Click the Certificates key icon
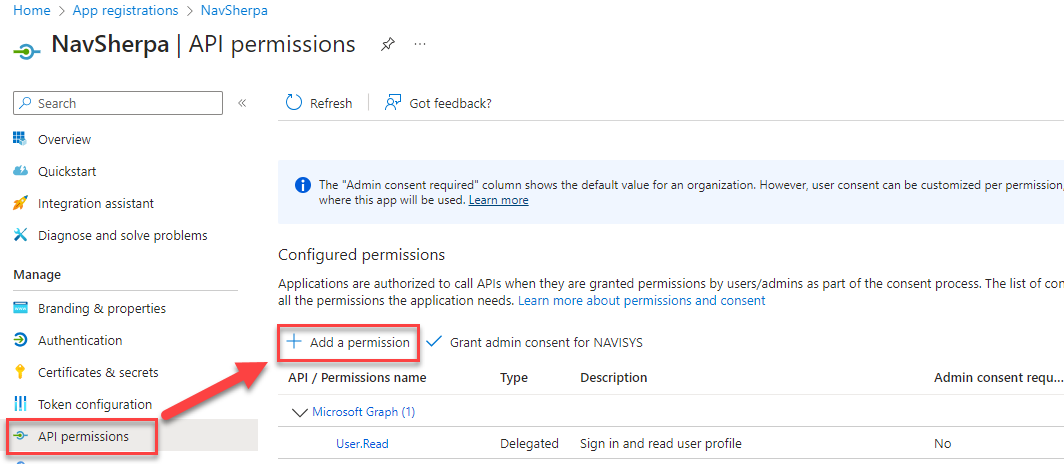This screenshot has height=464, width=1064. point(20,372)
